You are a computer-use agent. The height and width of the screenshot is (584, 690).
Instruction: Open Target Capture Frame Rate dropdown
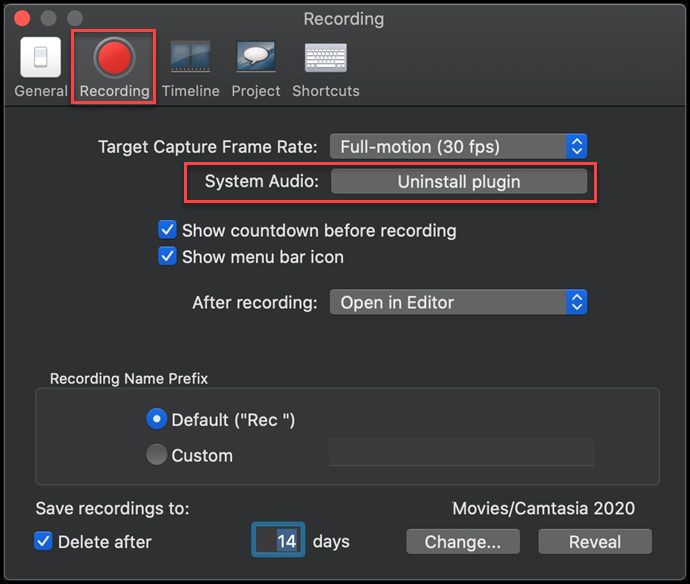[458, 146]
